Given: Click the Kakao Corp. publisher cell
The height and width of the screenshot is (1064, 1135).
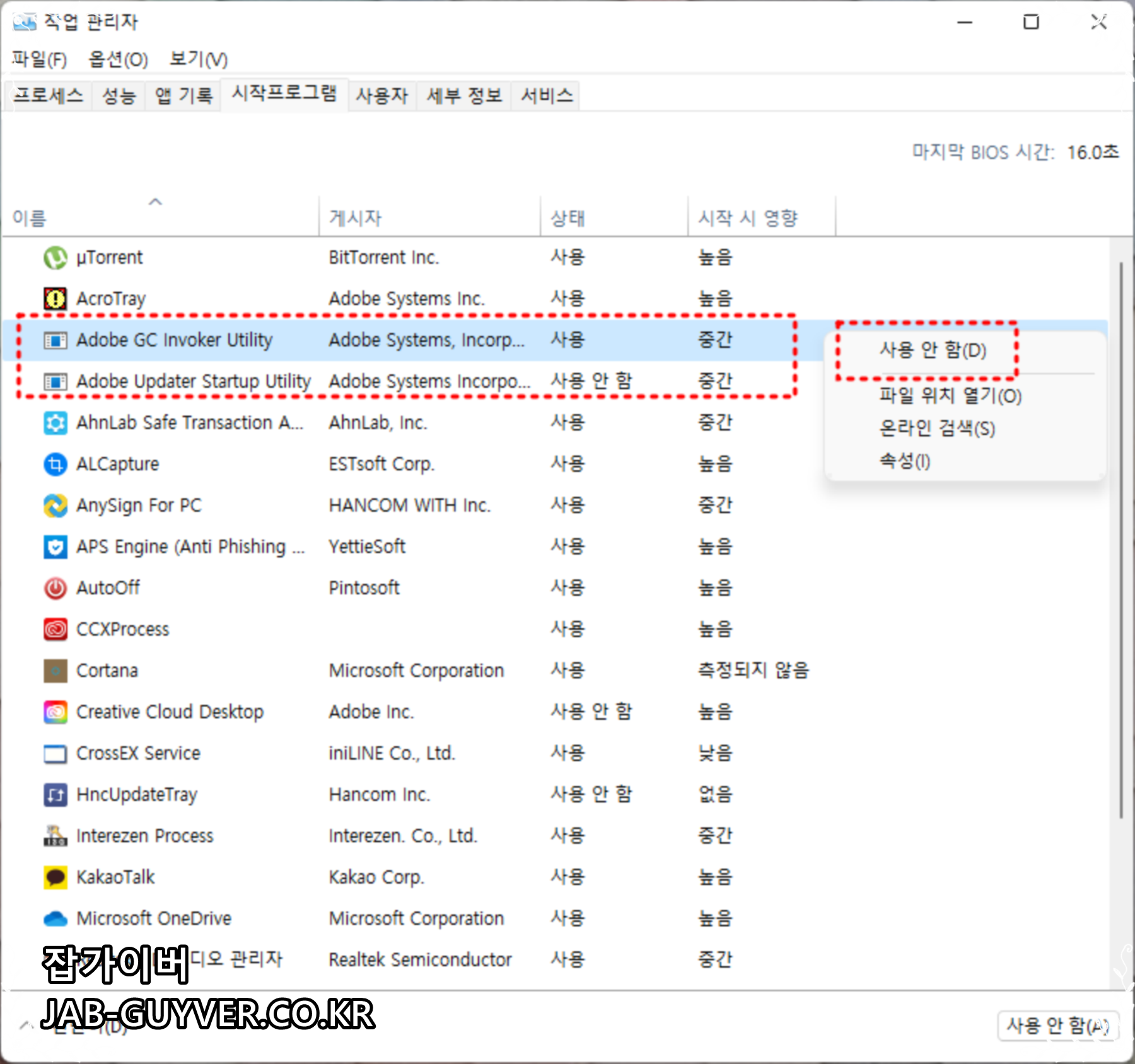Looking at the screenshot, I should coord(376,877).
